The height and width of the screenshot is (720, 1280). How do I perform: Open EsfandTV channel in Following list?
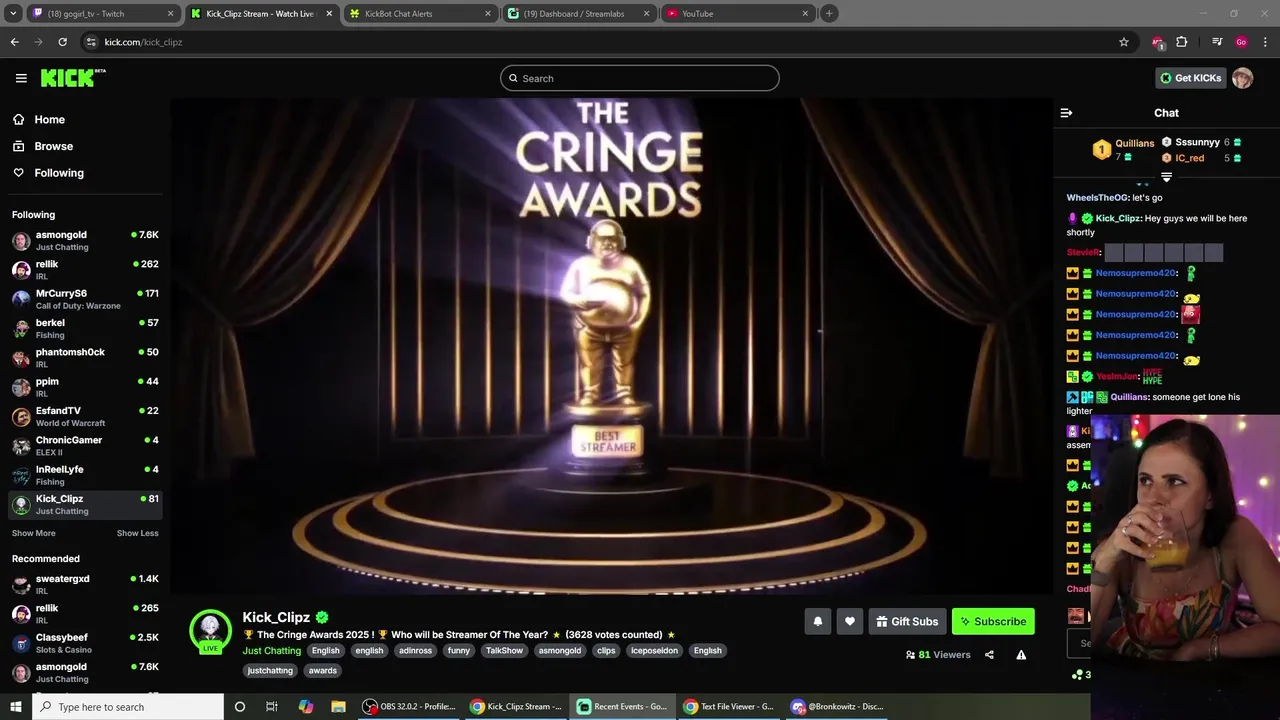[x=85, y=416]
